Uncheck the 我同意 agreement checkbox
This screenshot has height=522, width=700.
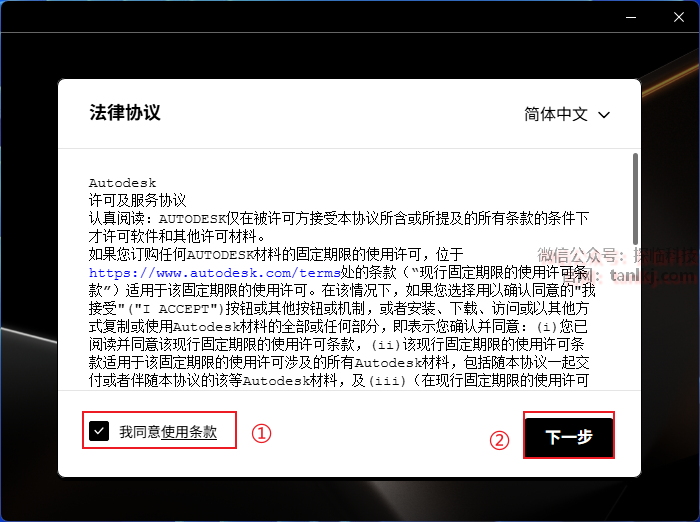click(99, 431)
